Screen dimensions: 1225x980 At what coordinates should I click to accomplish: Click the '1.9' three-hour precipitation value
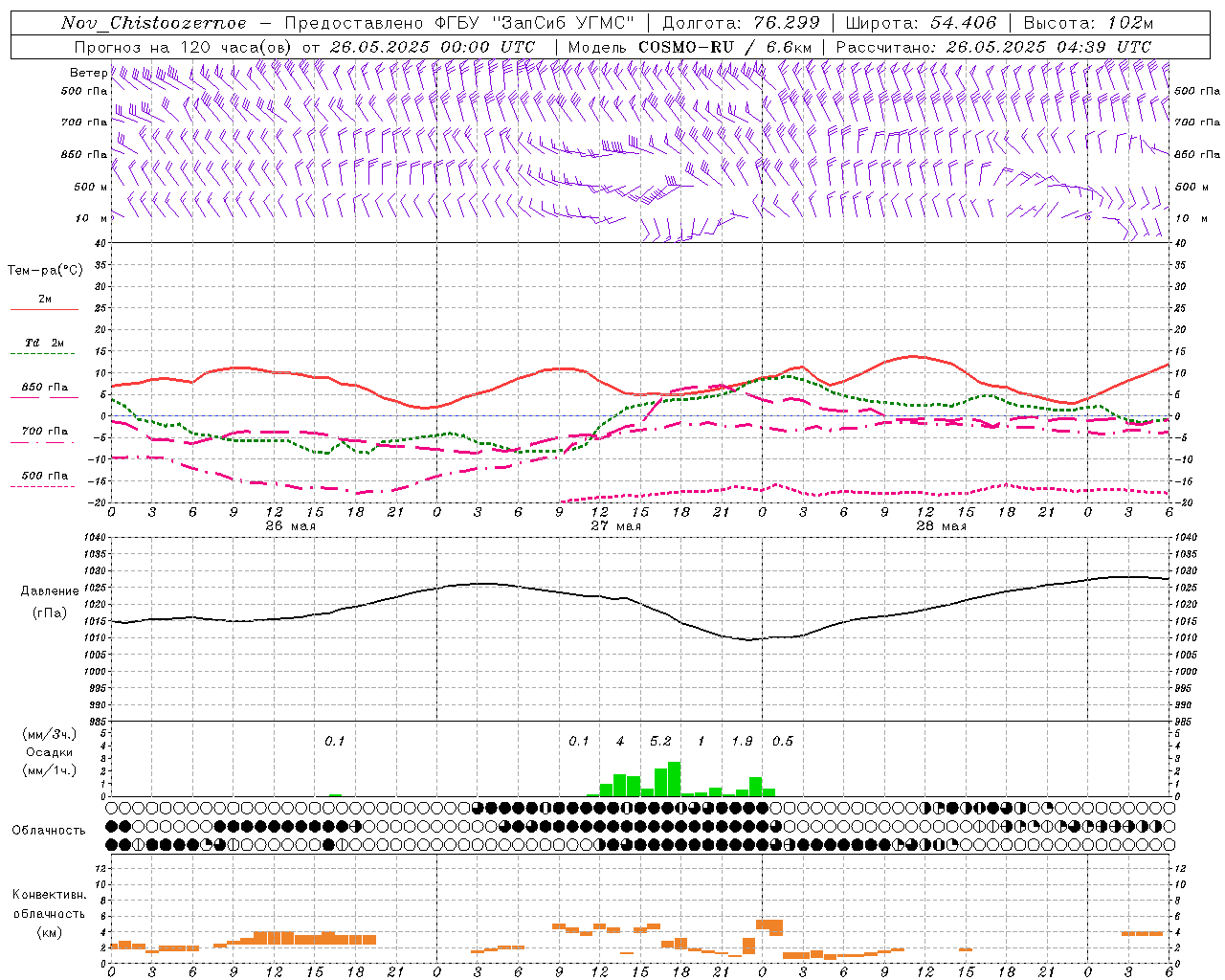[742, 741]
